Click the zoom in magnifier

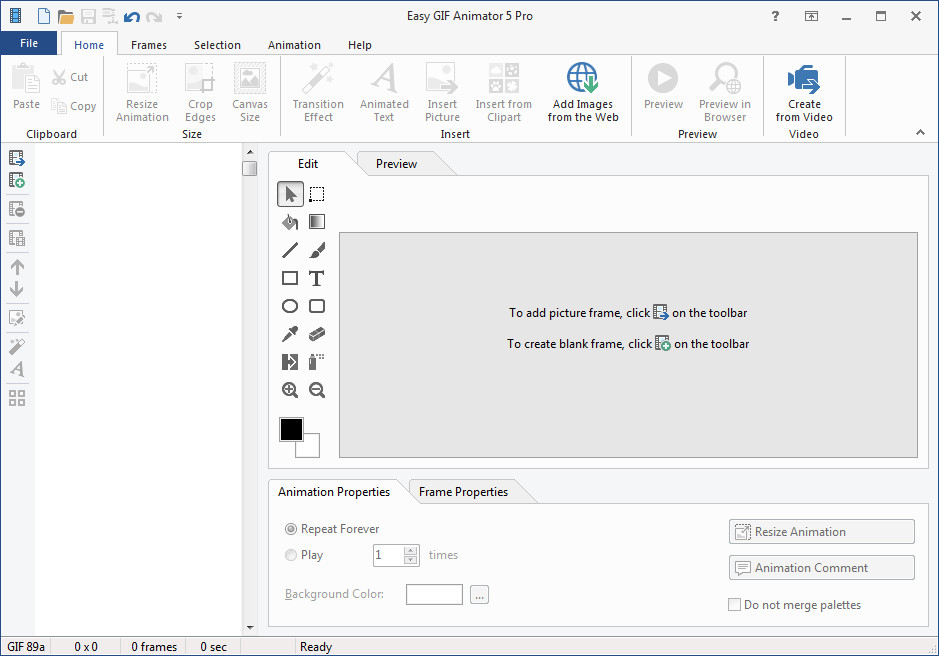click(x=290, y=390)
